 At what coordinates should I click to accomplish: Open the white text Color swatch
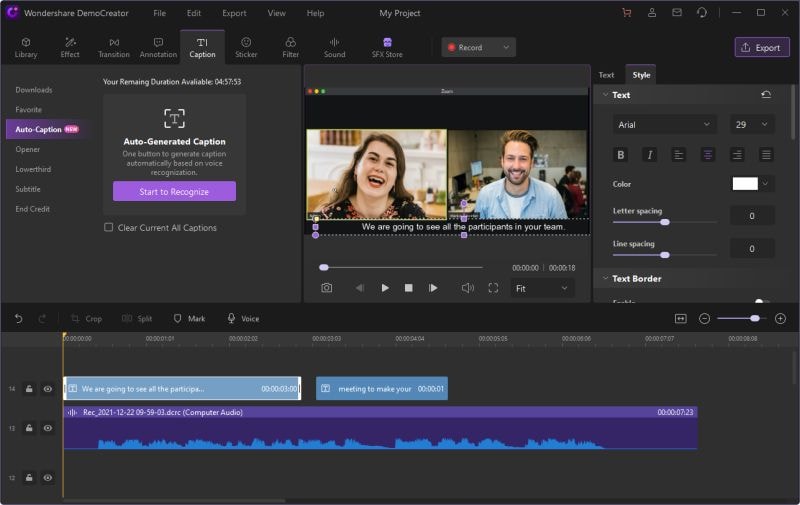coord(745,184)
